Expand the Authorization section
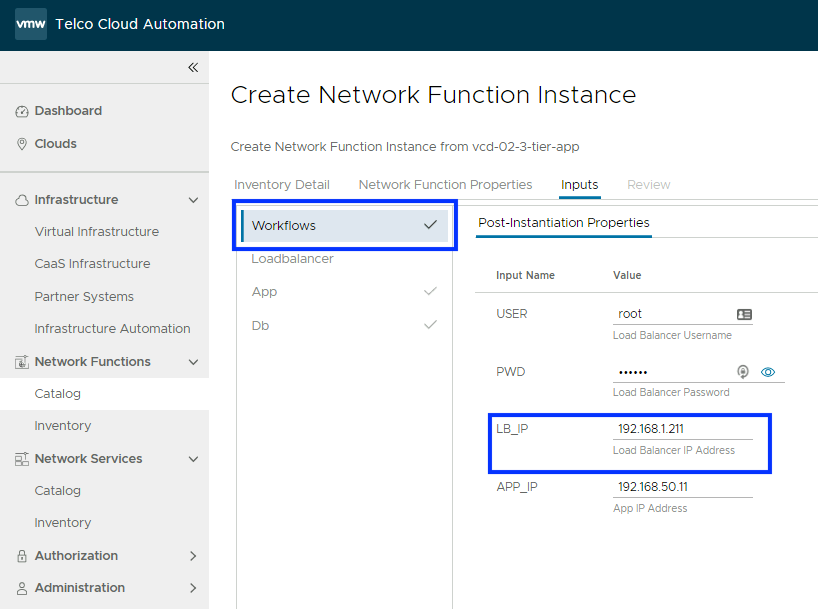The image size is (818, 609). point(193,556)
